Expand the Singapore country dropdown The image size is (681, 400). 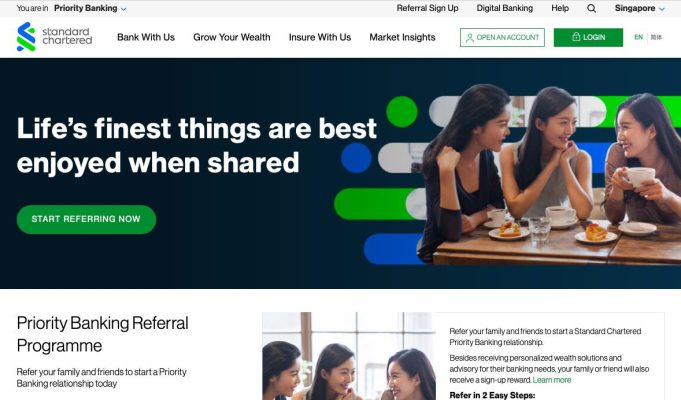[639, 8]
